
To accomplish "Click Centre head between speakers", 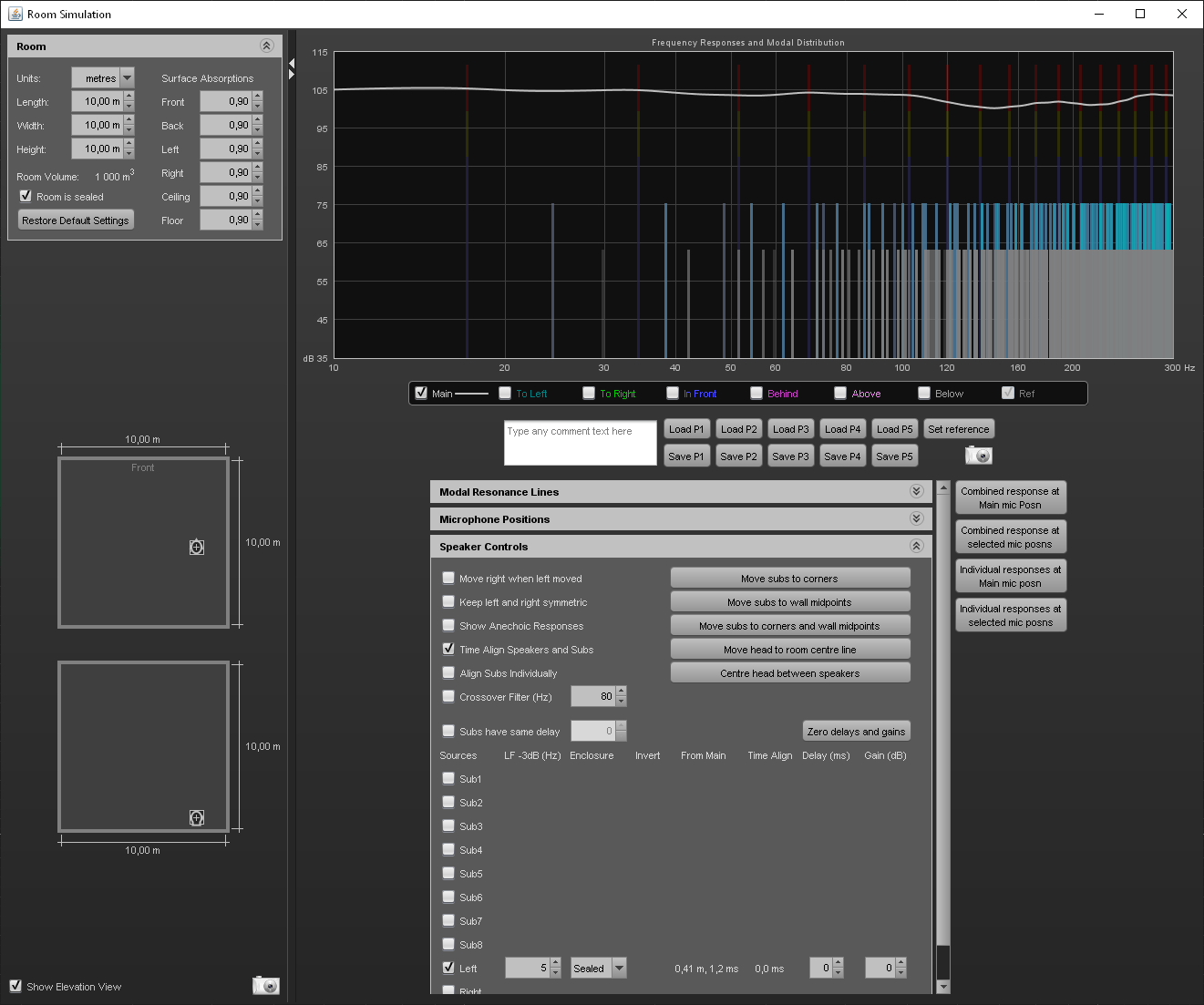I will pyautogui.click(x=789, y=672).
